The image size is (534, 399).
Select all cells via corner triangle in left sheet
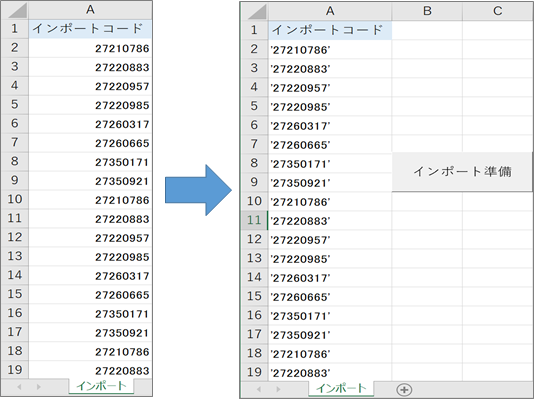[x=17, y=10]
